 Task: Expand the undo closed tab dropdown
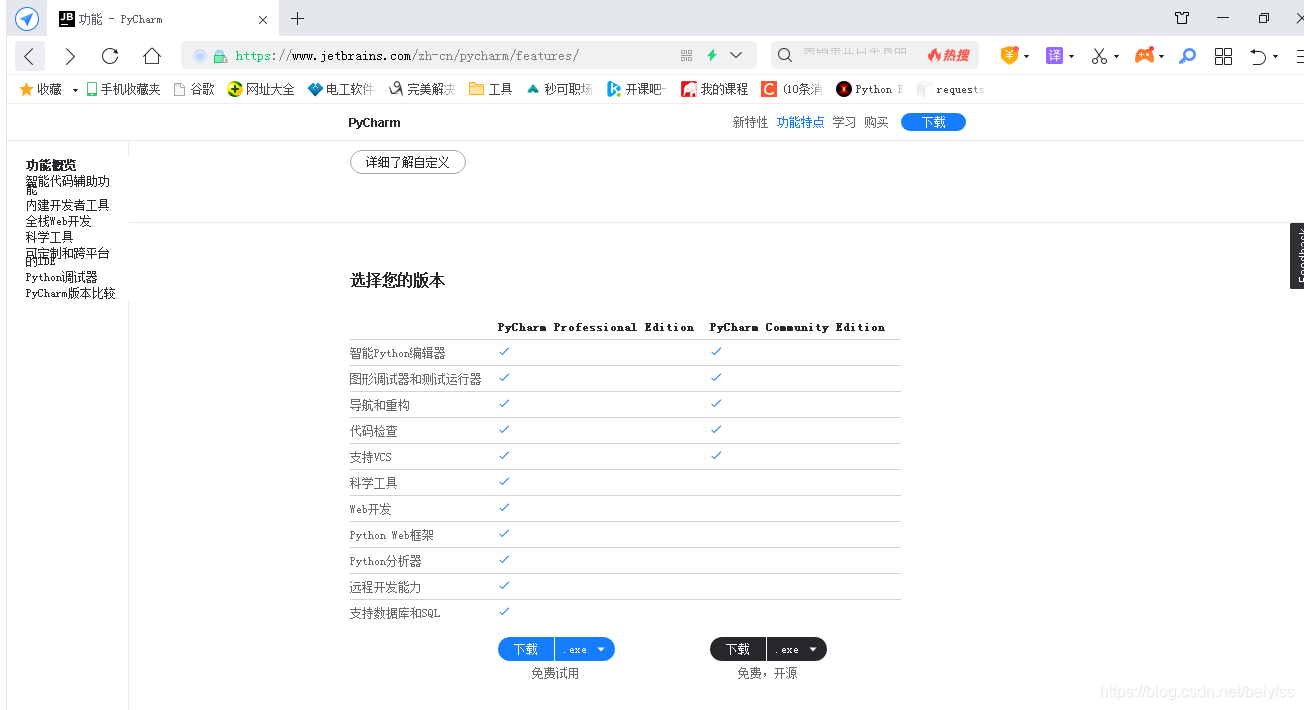pyautogui.click(x=1276, y=57)
